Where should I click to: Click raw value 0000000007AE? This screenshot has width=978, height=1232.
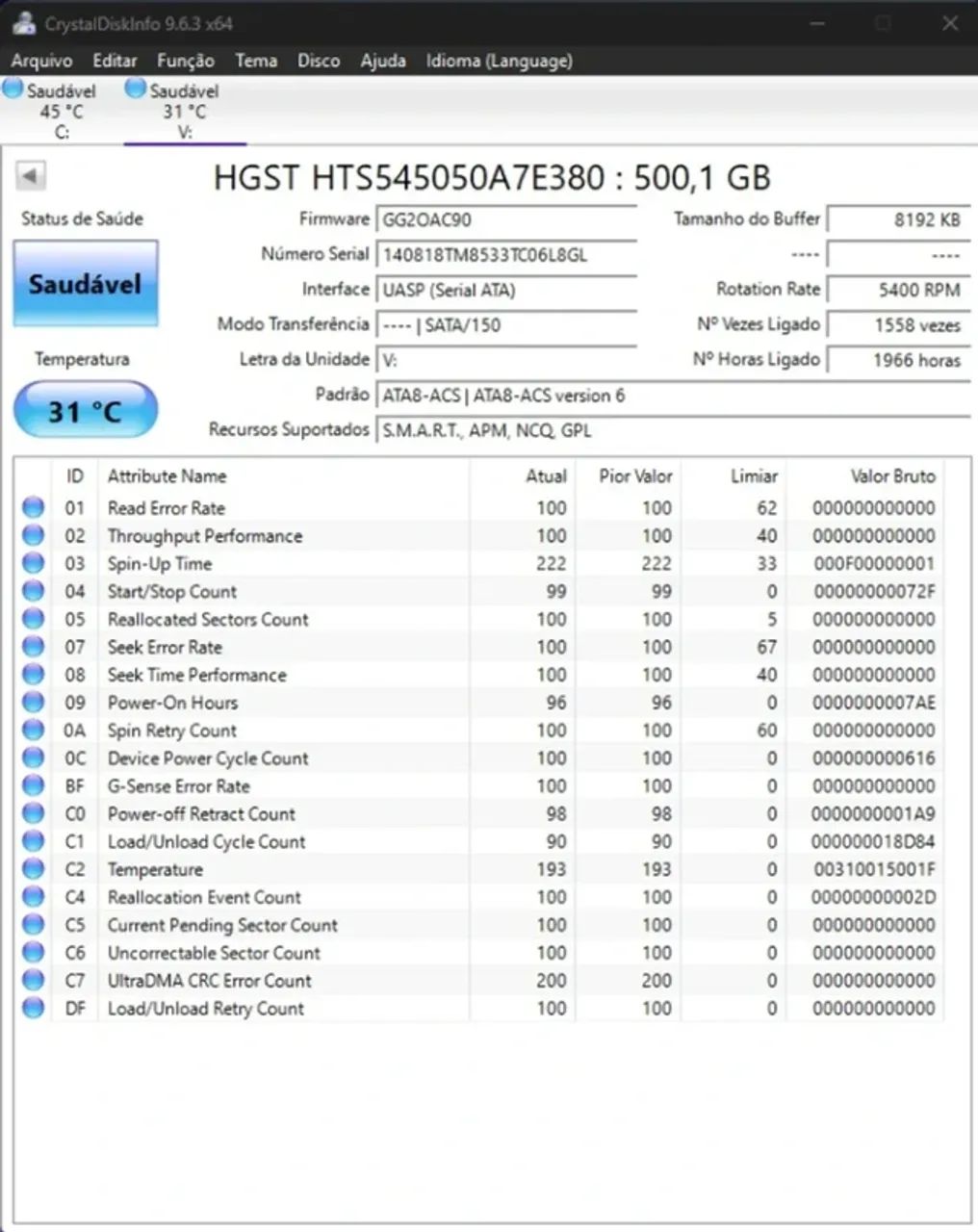[874, 703]
